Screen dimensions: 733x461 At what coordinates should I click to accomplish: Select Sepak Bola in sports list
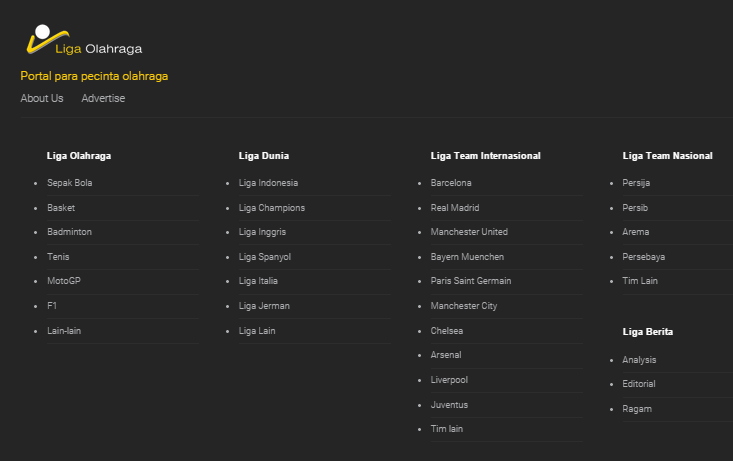click(x=69, y=183)
